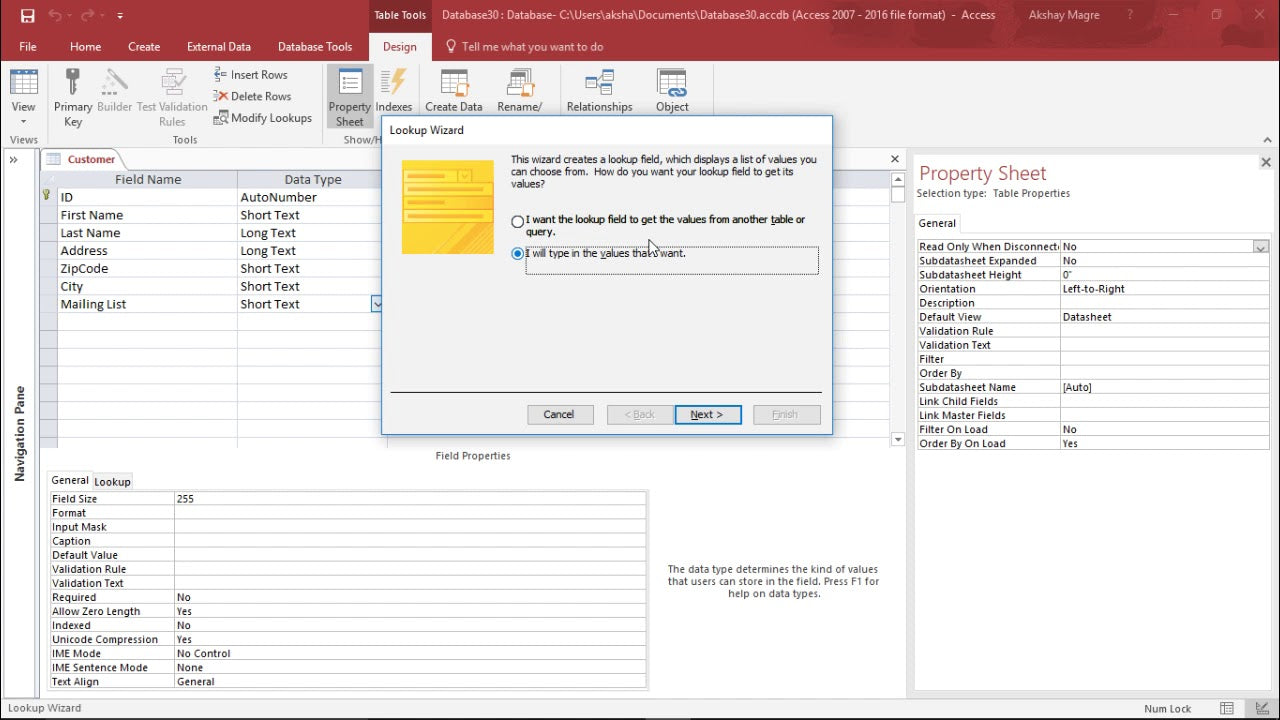Close the Property Sheet pane
This screenshot has height=720, width=1280.
(x=1265, y=162)
